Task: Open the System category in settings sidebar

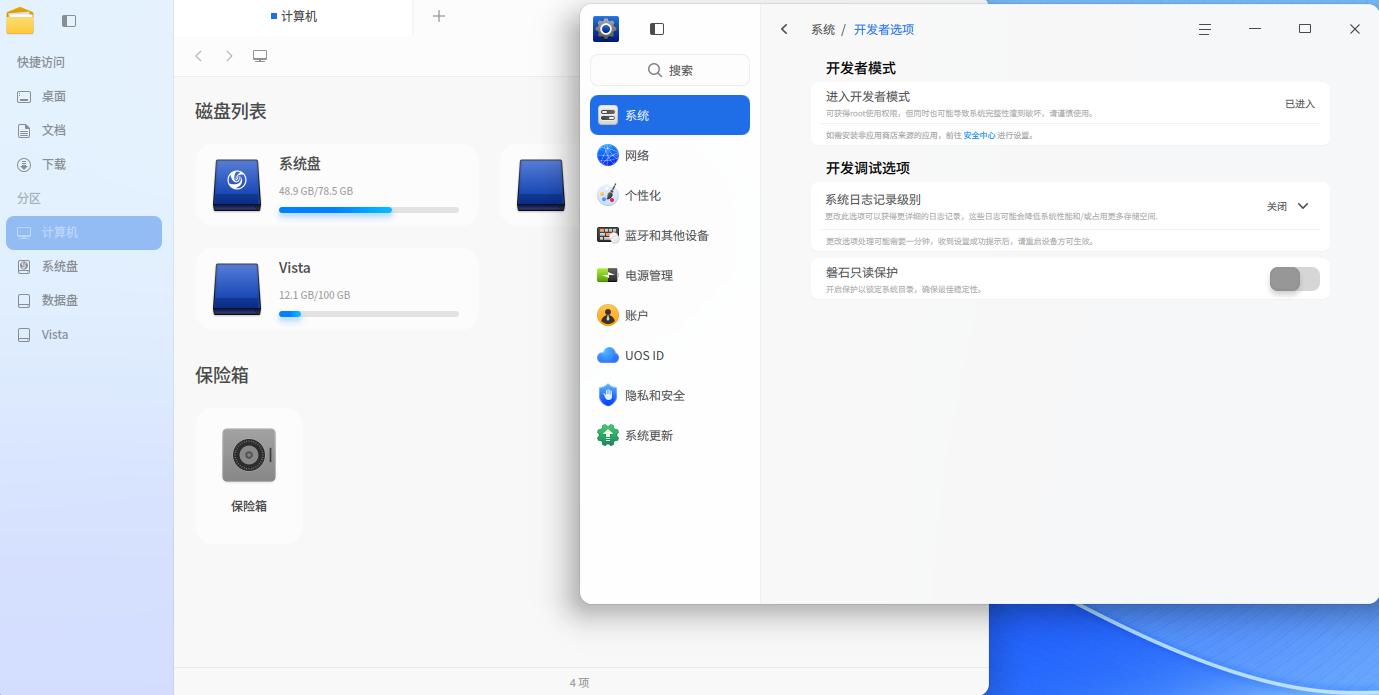Action: click(669, 115)
